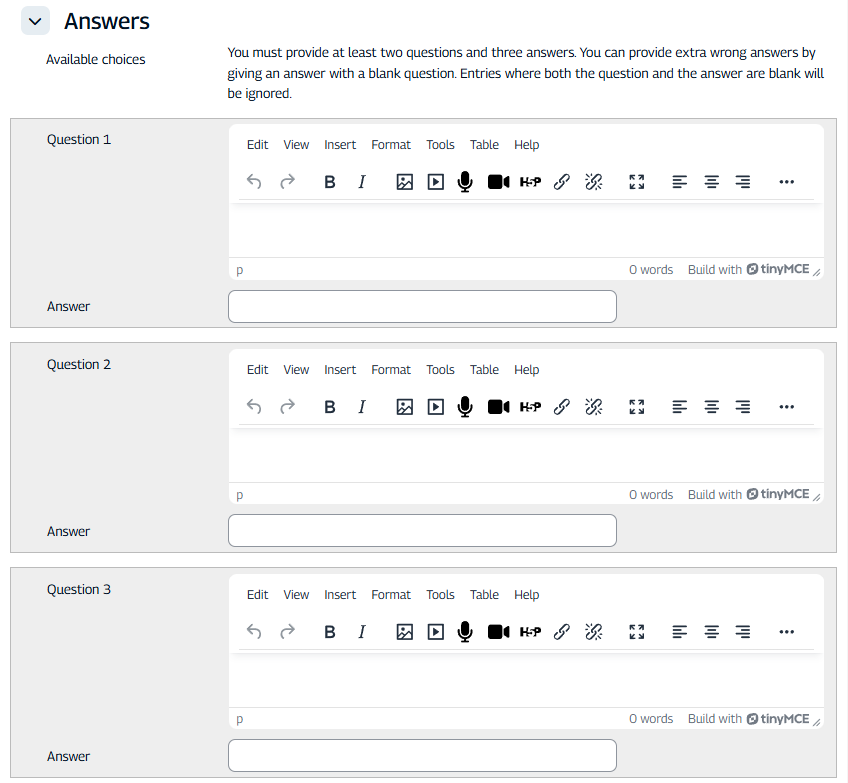The height and width of the screenshot is (783, 848).
Task: Collapse the Answers section chevron
Action: tap(35, 21)
